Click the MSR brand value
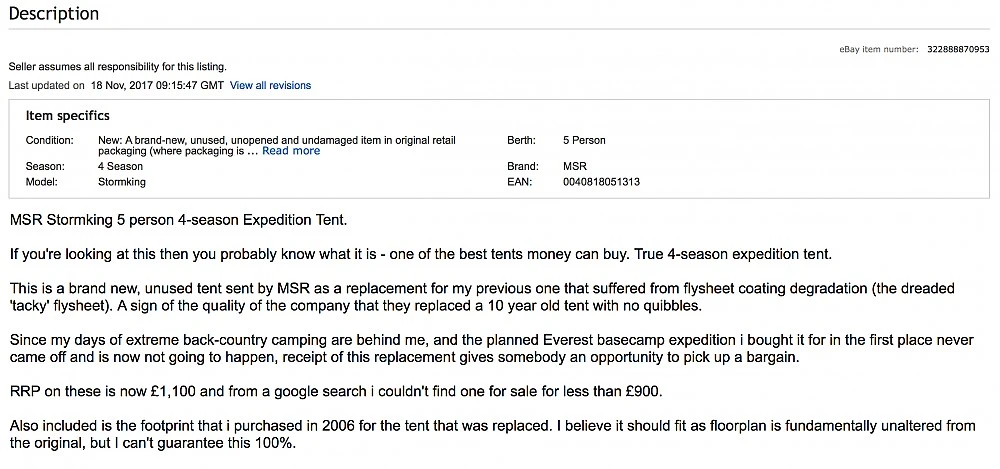The width and height of the screenshot is (1000, 469). tap(575, 166)
